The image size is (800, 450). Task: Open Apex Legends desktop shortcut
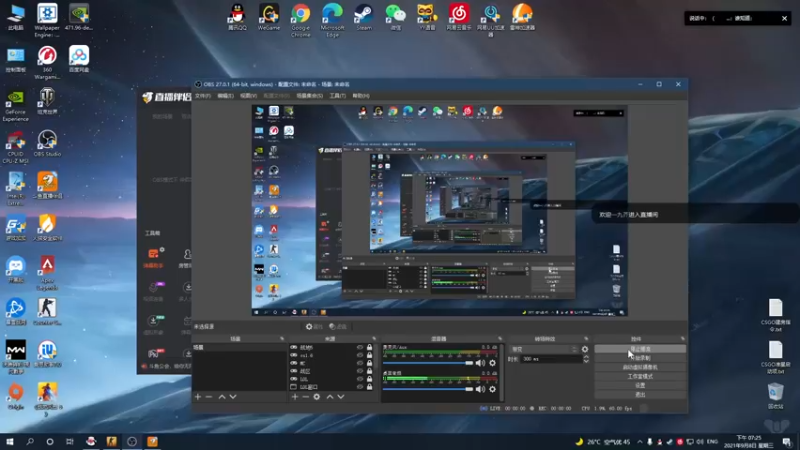[47, 273]
